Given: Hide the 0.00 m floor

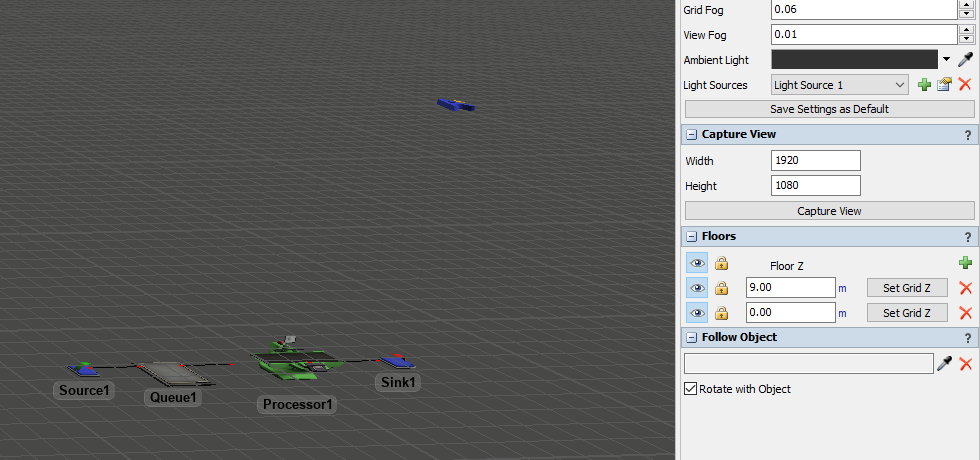Looking at the screenshot, I should 697,312.
